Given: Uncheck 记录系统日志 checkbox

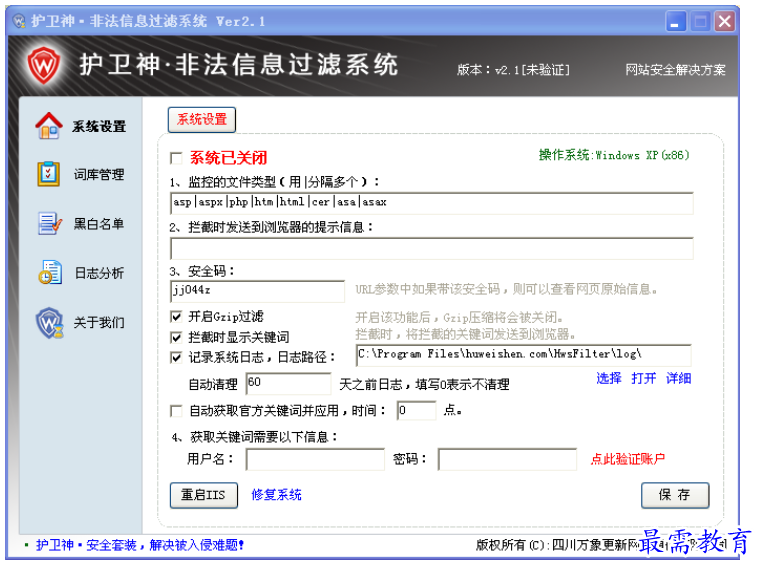Looking at the screenshot, I should [x=176, y=358].
